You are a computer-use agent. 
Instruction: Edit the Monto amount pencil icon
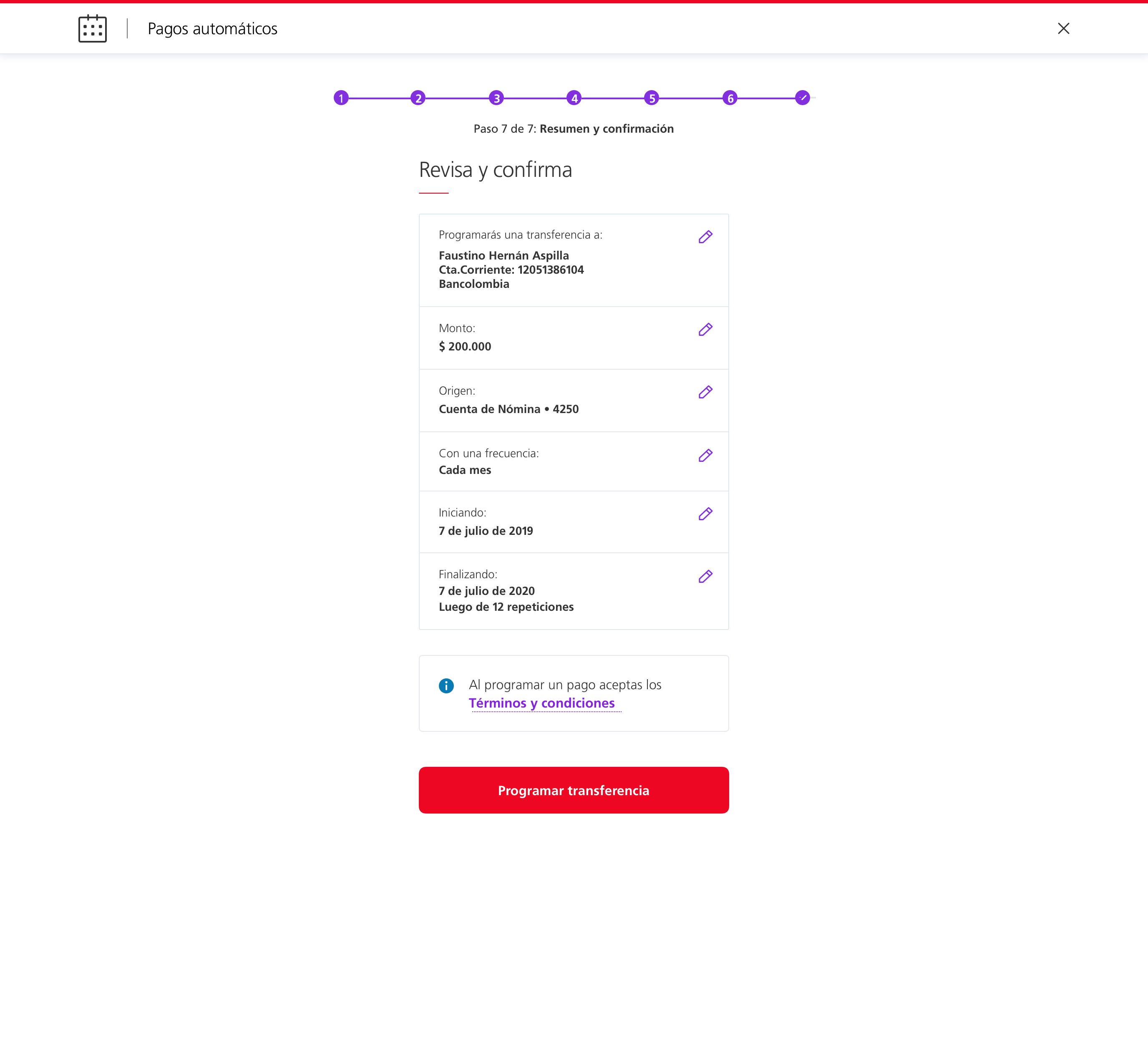click(705, 330)
